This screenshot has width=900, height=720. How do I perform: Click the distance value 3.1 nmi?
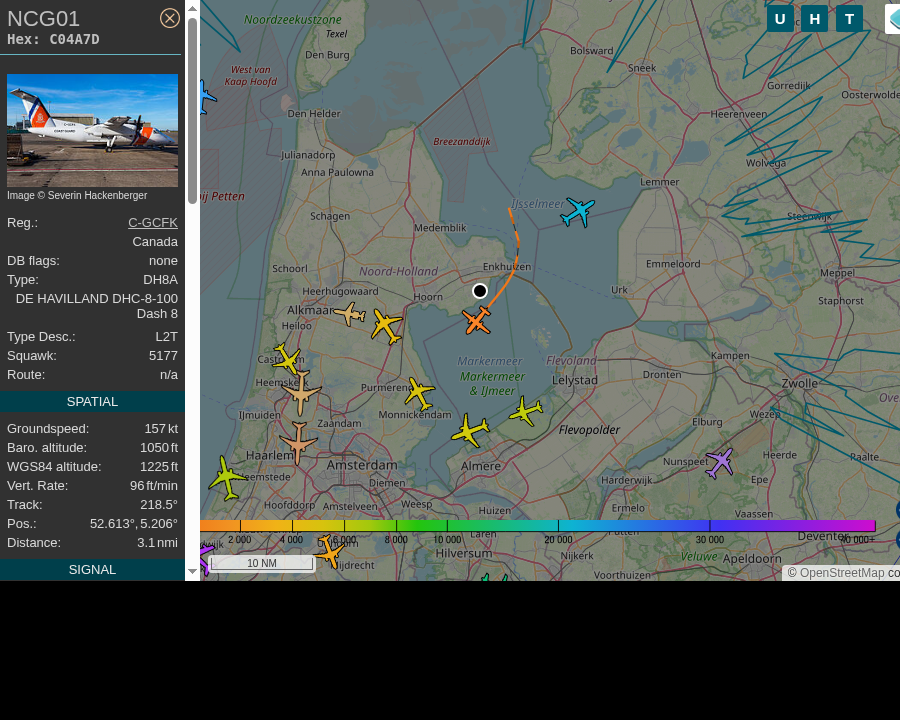click(157, 543)
